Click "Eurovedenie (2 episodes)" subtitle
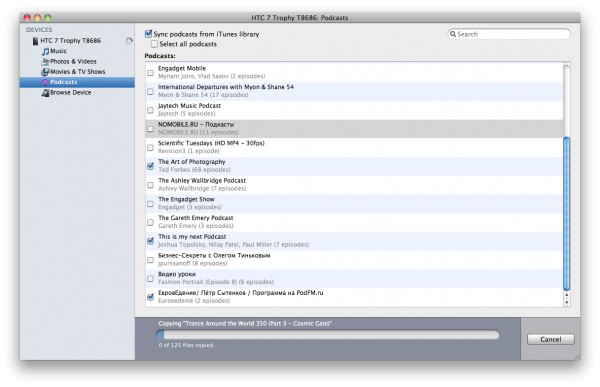The height and width of the screenshot is (387, 600). point(194,301)
